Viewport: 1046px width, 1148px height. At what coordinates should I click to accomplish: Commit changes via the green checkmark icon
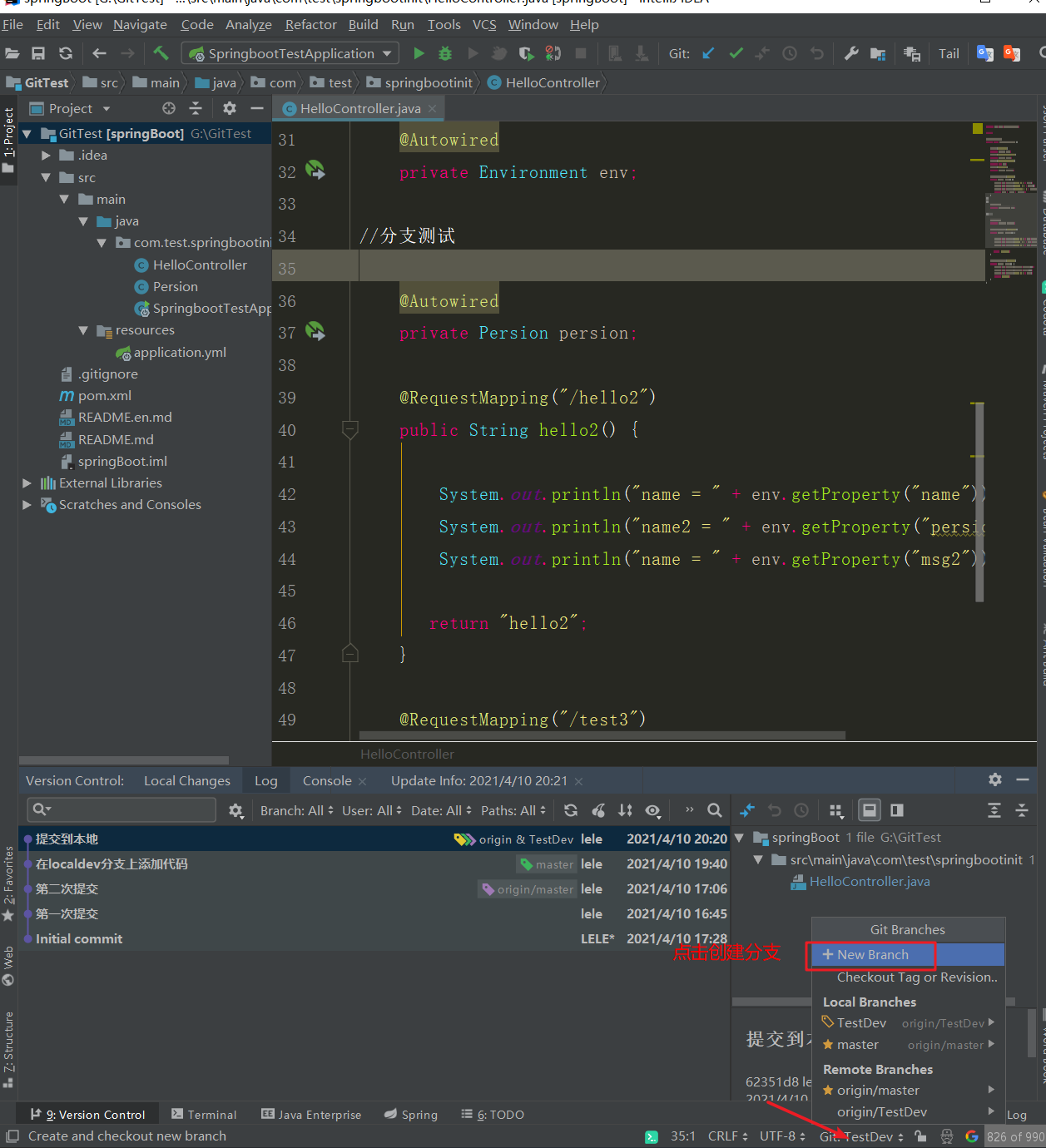tap(736, 52)
